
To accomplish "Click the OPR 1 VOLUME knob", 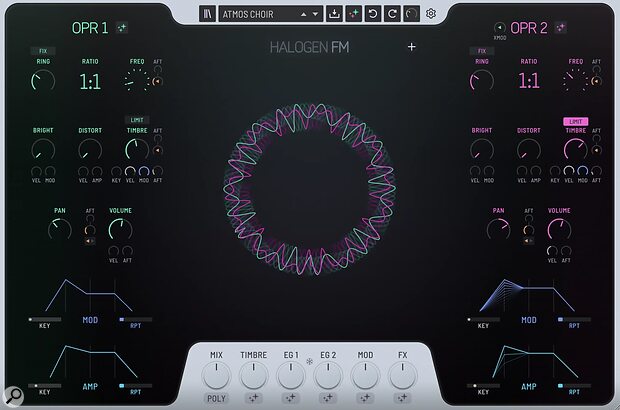I will 120,230.
